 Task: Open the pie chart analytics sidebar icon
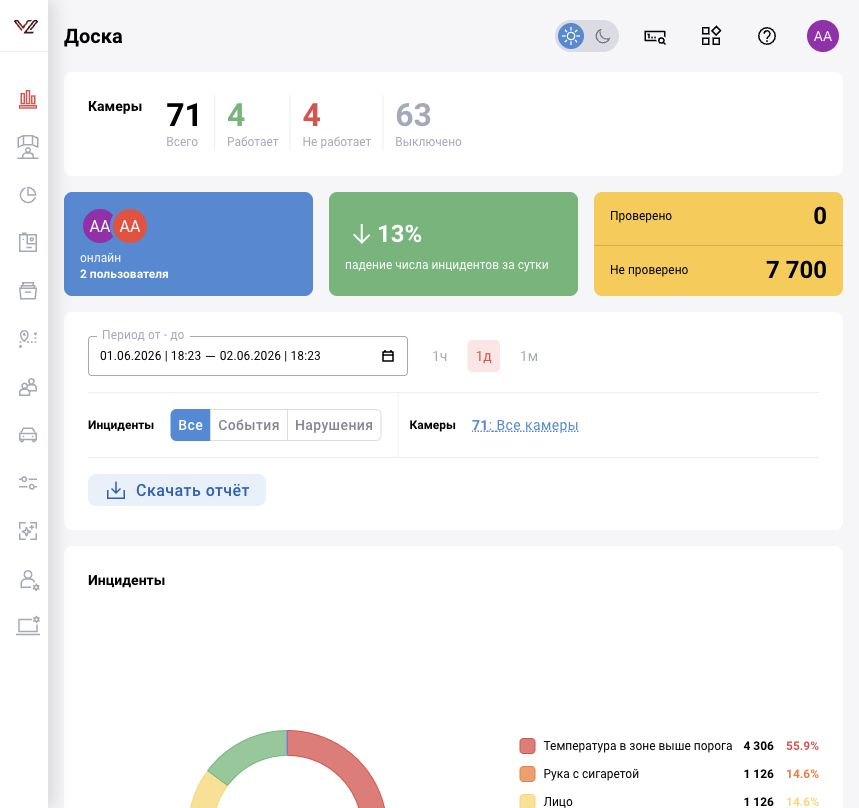pyautogui.click(x=28, y=195)
